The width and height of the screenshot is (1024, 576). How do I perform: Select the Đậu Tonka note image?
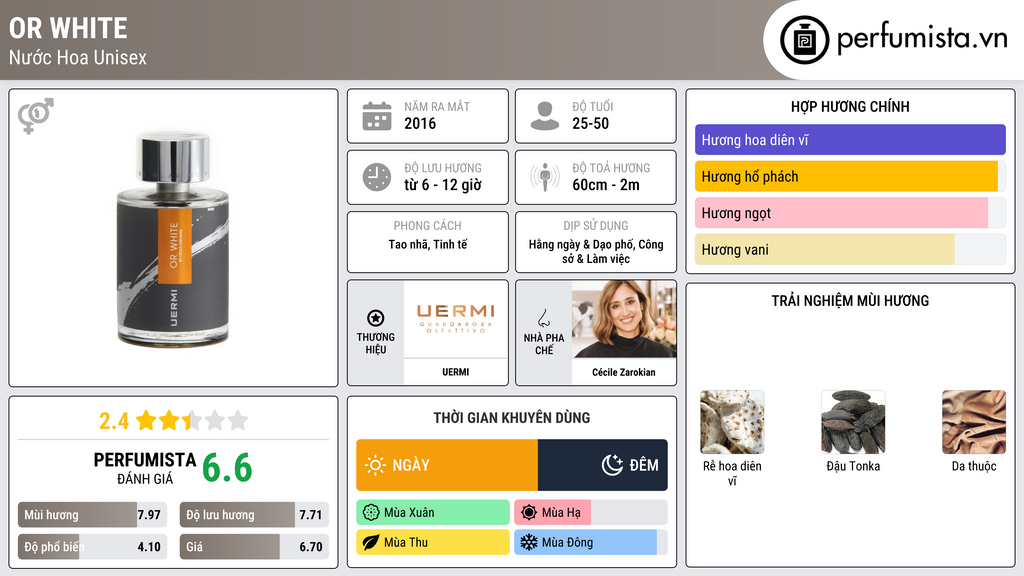point(853,422)
